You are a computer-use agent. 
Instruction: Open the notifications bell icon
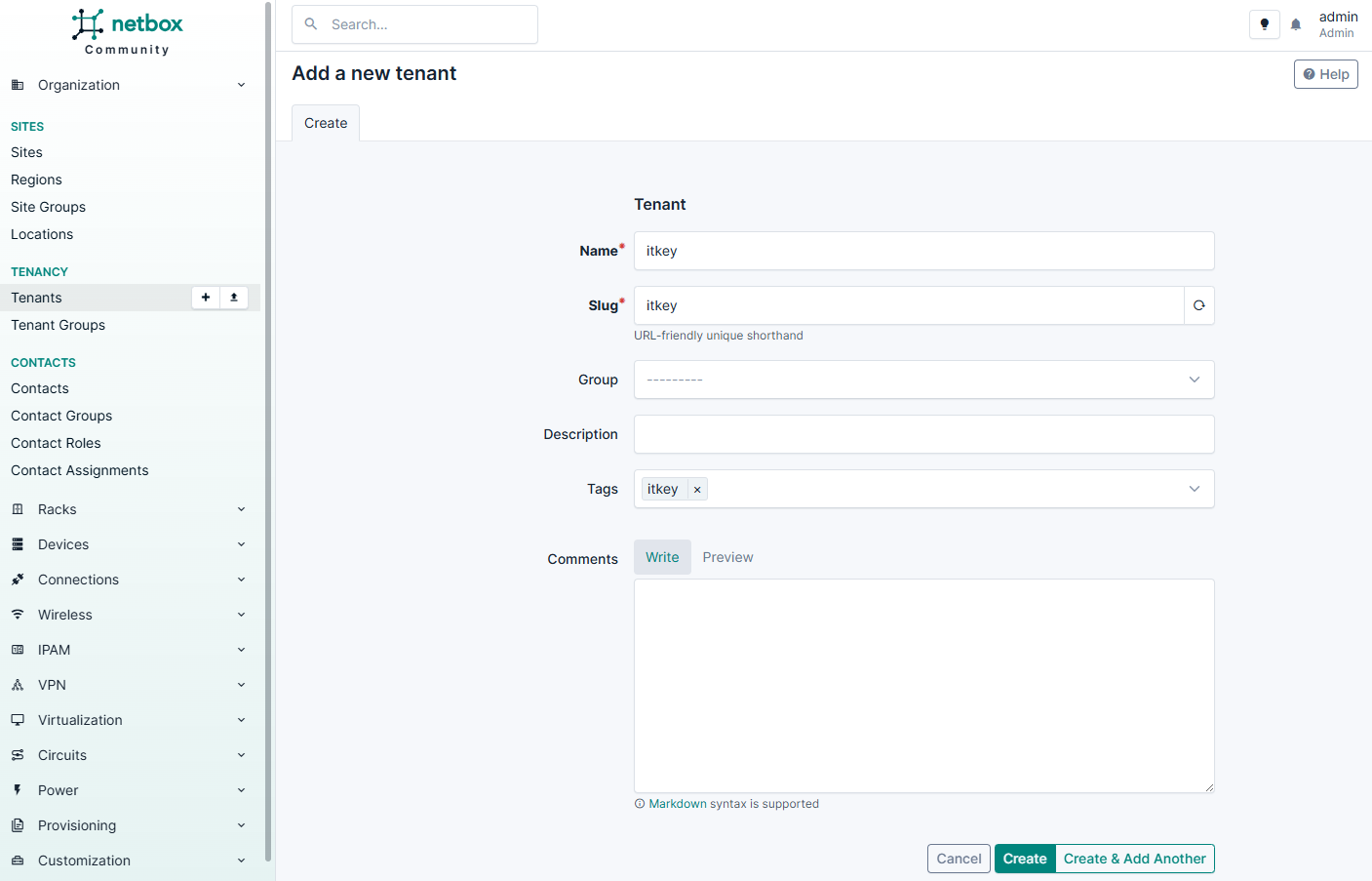pos(1296,25)
